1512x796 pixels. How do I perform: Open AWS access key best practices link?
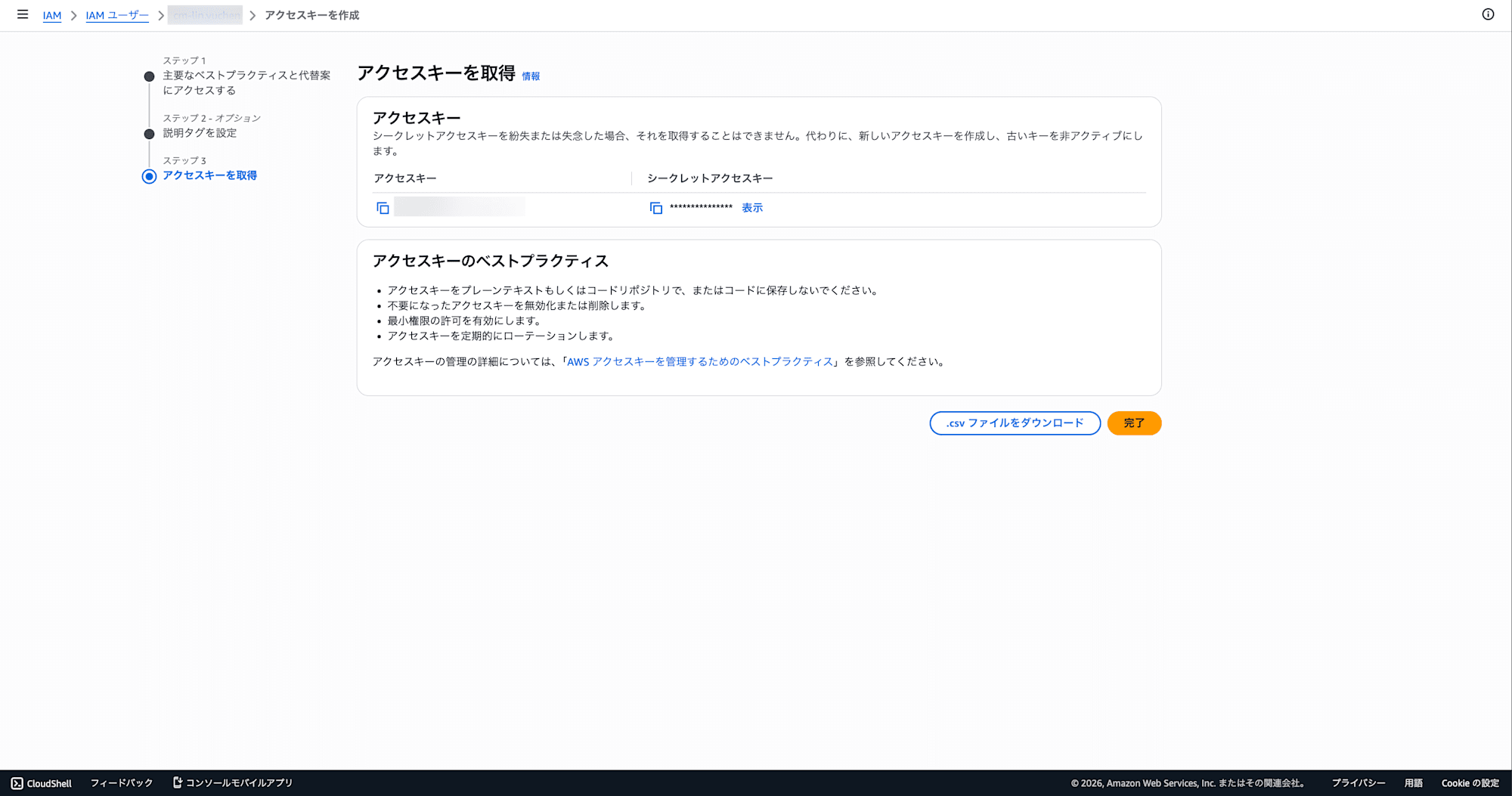click(700, 362)
